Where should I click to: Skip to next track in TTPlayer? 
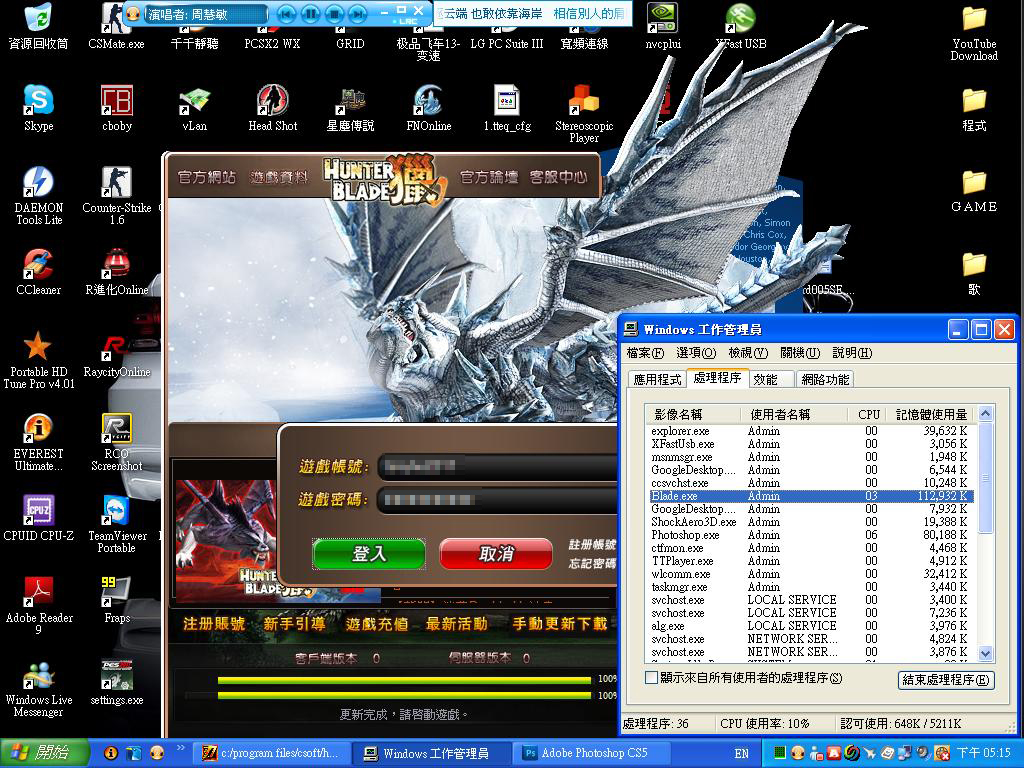pyautogui.click(x=359, y=14)
